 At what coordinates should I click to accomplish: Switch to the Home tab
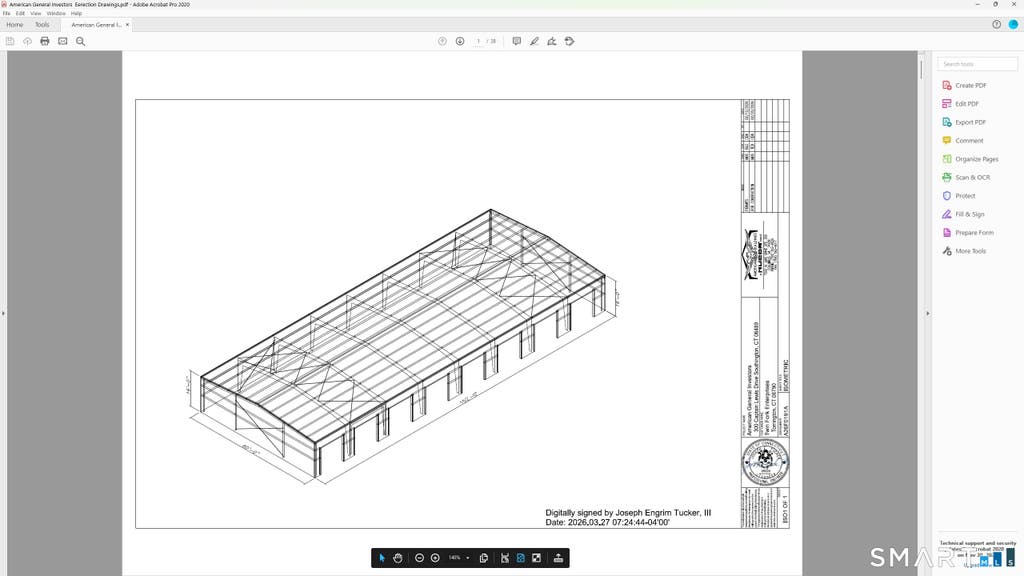[x=14, y=25]
